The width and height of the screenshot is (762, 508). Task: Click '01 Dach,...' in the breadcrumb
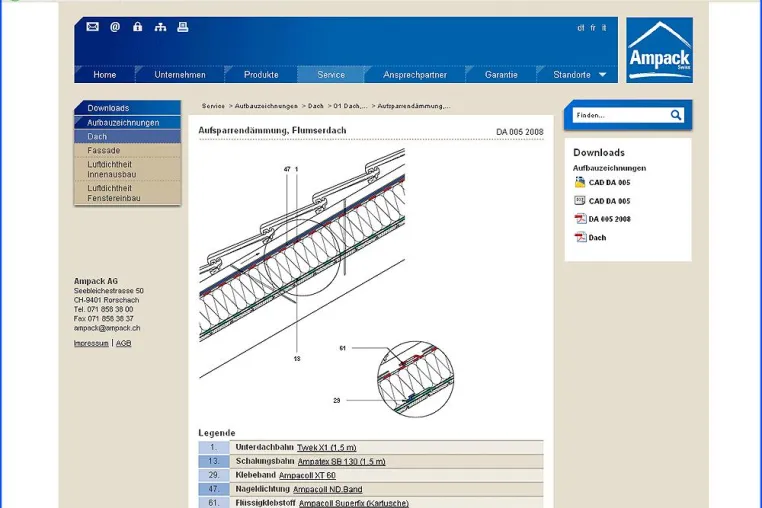350,106
